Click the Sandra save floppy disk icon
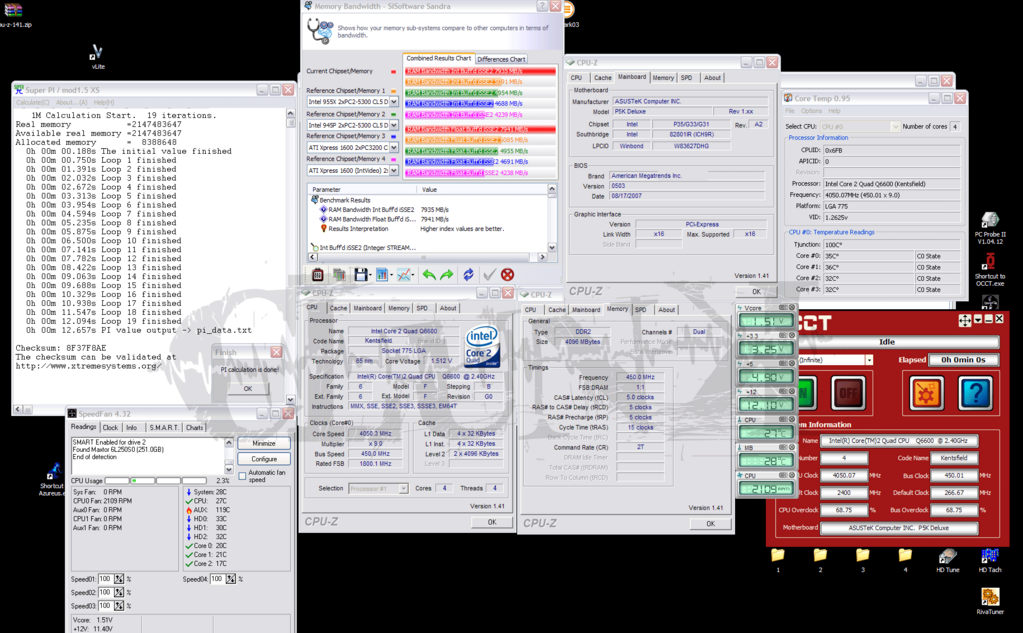The image size is (1023, 633). [x=361, y=275]
